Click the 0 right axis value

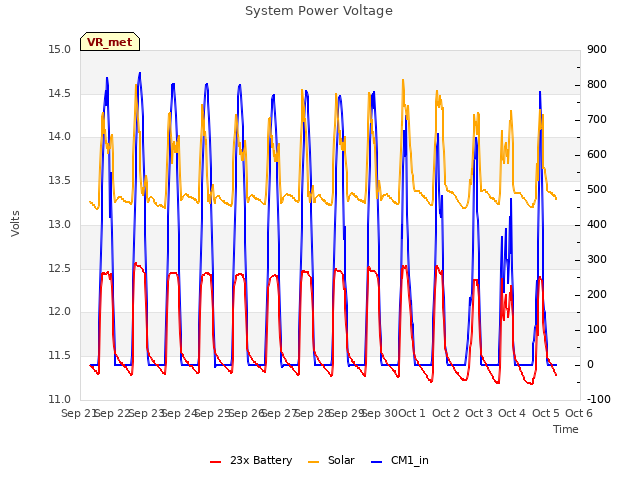(591, 365)
